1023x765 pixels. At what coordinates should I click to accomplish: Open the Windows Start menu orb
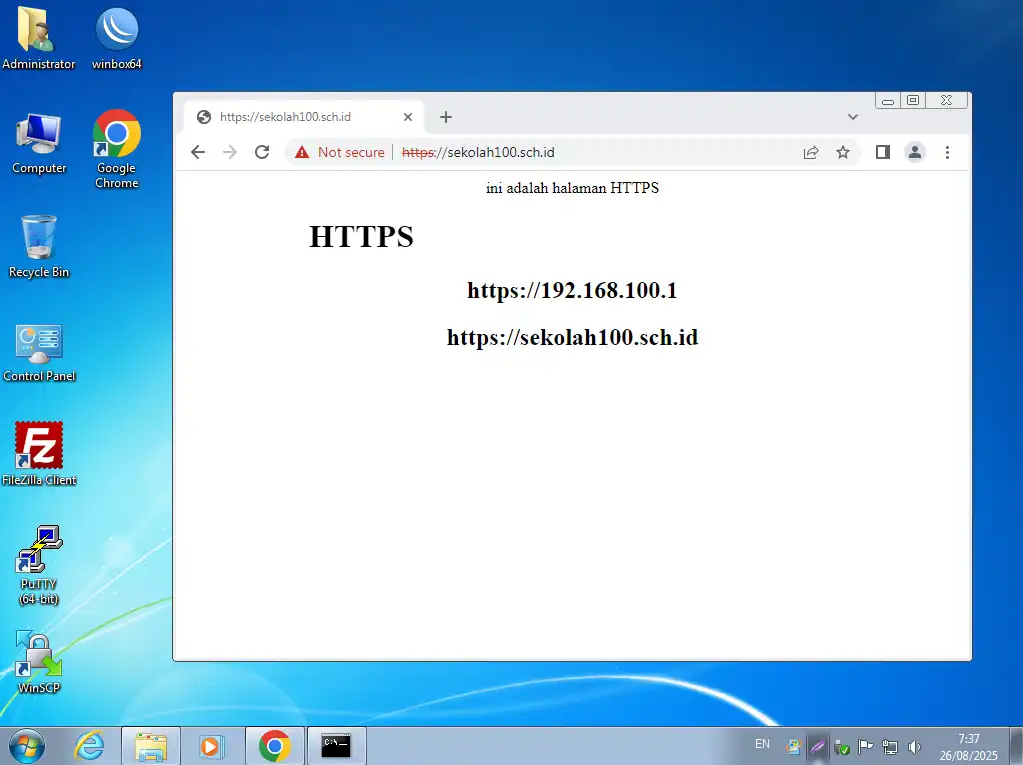click(x=27, y=745)
